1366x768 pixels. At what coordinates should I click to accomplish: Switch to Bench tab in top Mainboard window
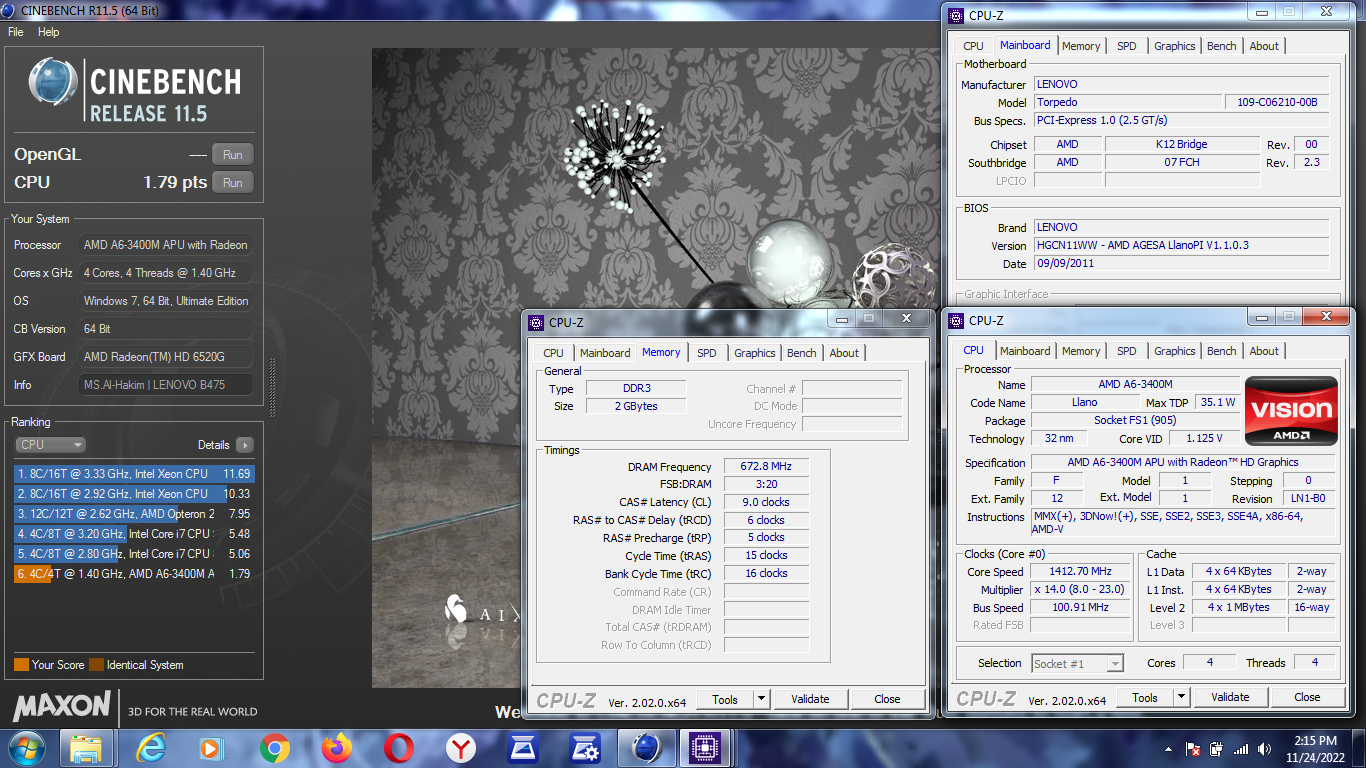(x=1222, y=46)
